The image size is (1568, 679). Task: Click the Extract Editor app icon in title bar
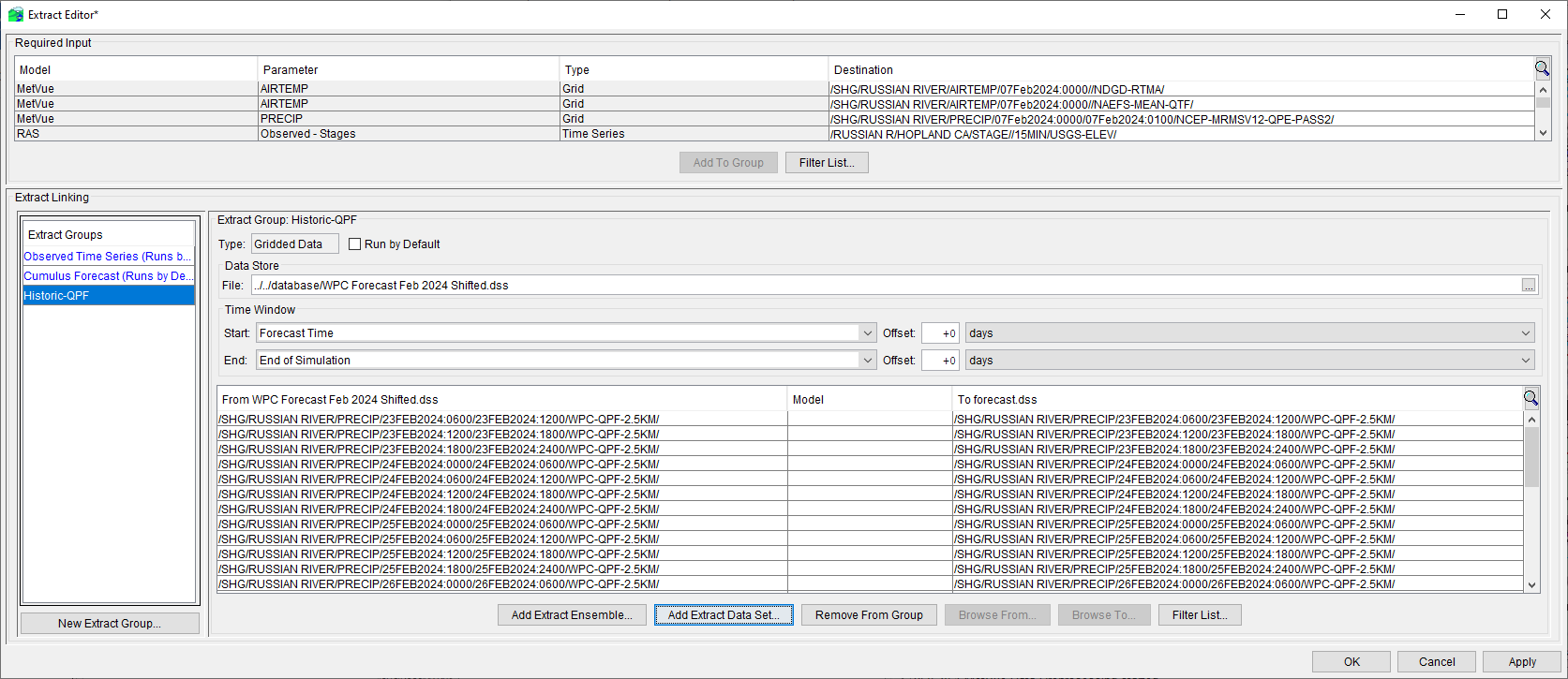[15, 14]
